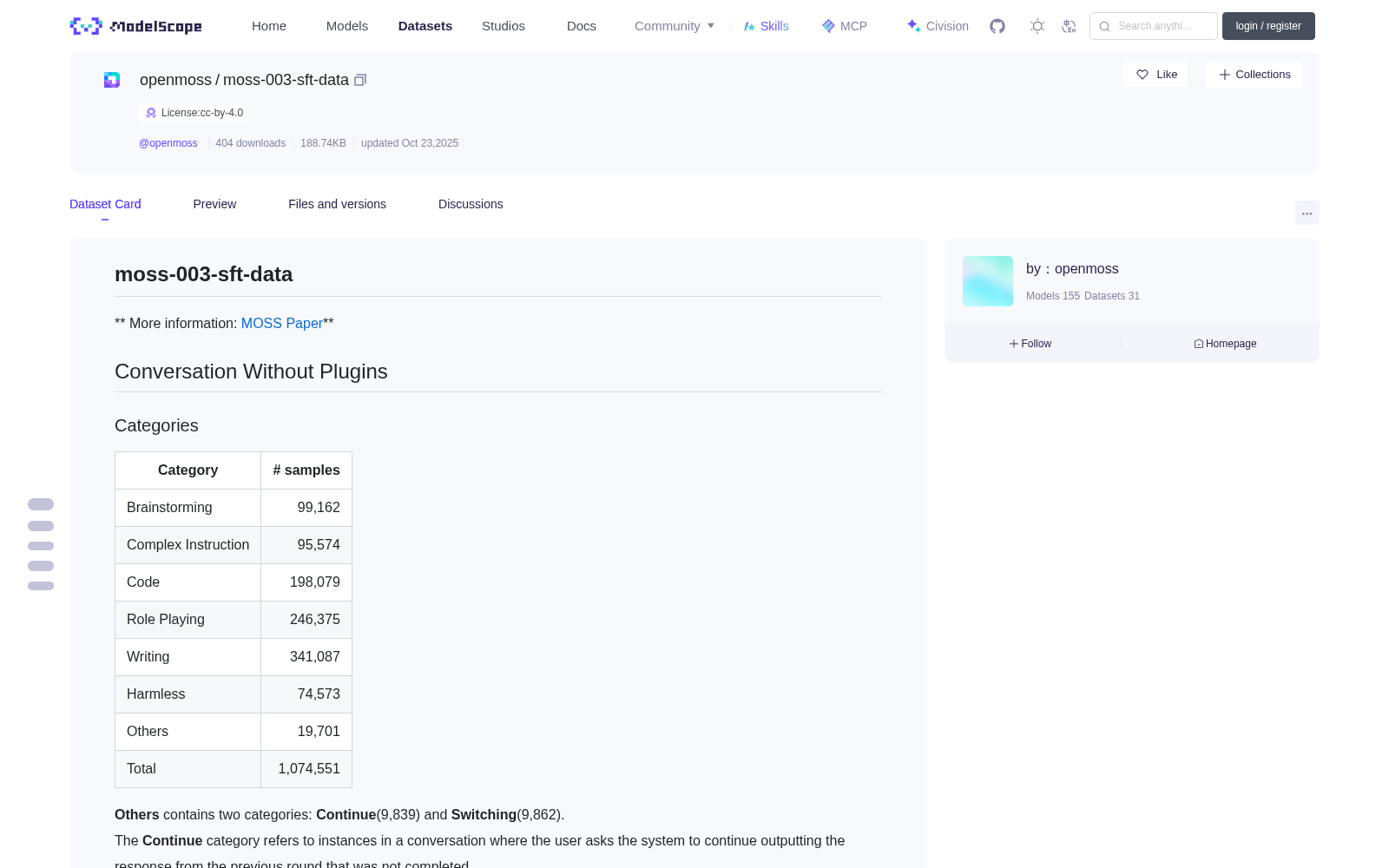Screen dimensions: 1389x868
Task: Visit the openmoss Homepage
Action: 1225,344
